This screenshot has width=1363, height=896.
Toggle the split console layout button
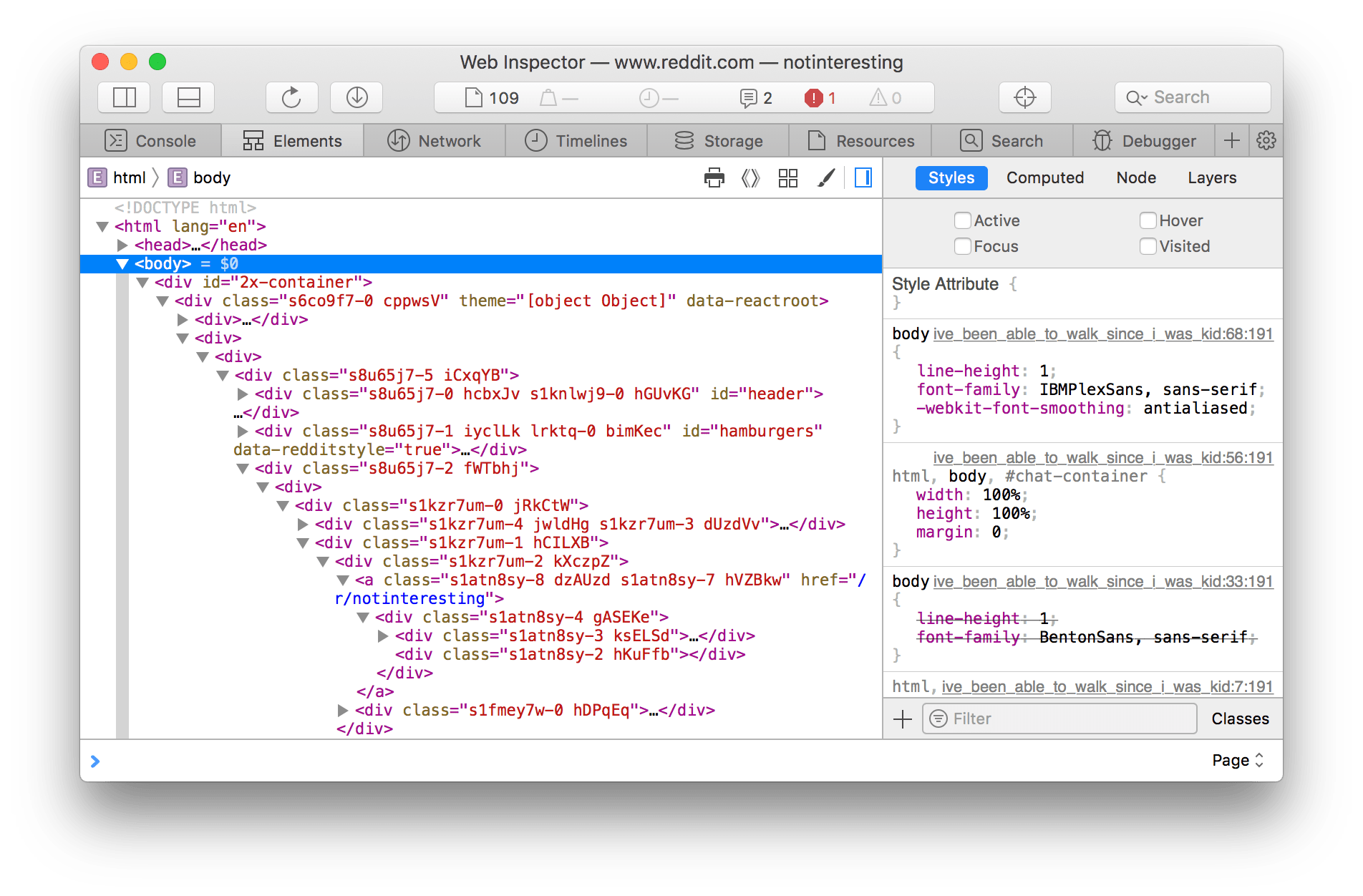click(x=188, y=97)
